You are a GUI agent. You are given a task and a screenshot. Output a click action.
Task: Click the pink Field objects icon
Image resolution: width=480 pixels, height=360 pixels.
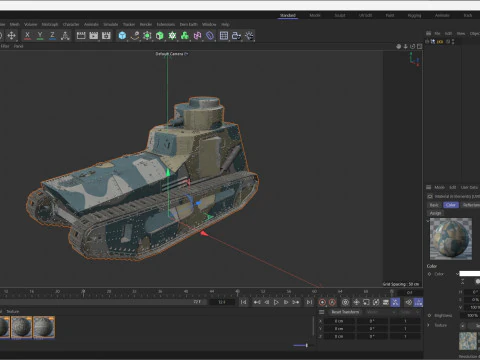(197, 35)
